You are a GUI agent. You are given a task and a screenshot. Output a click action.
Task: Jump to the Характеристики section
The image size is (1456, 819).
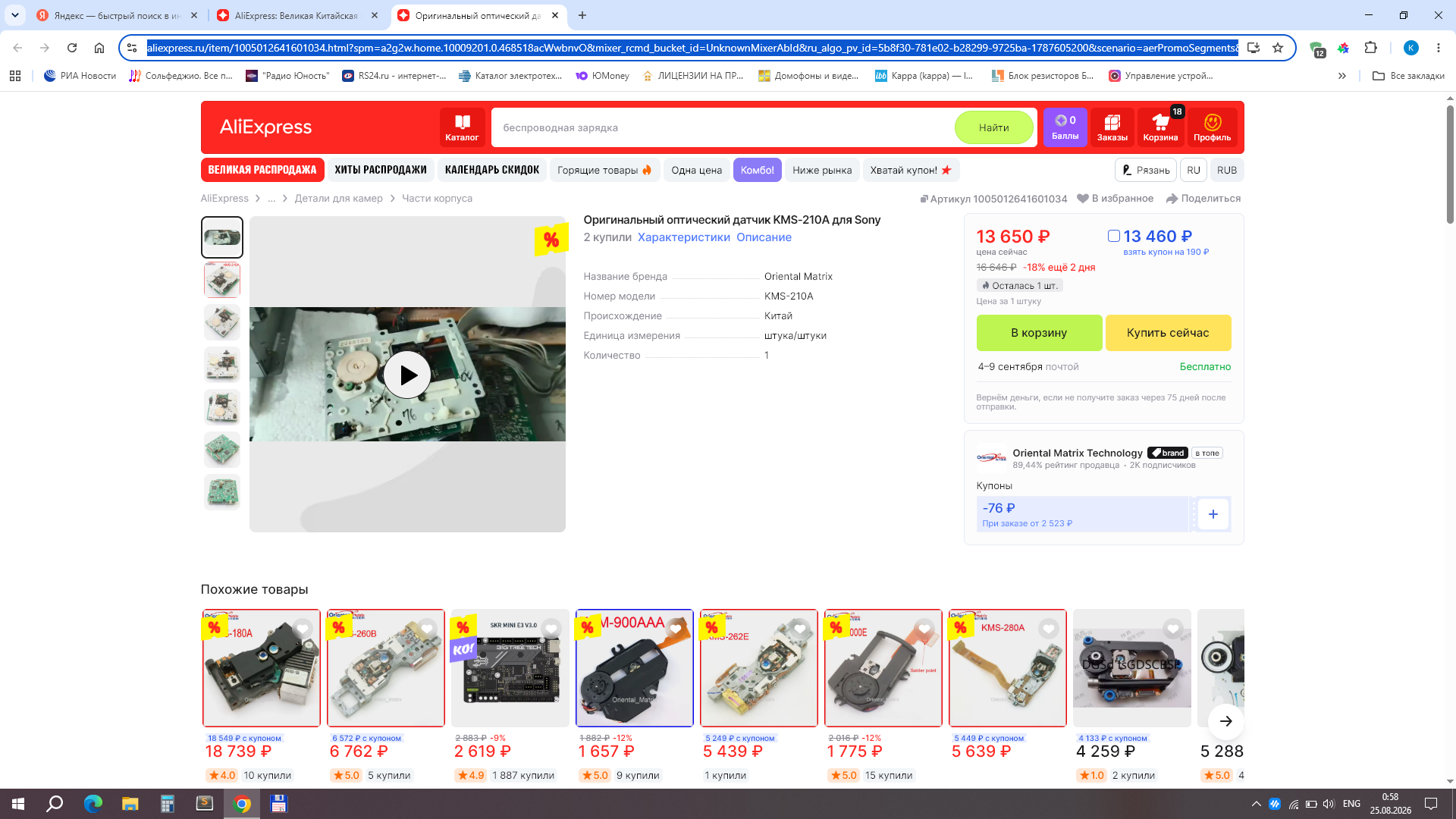pos(683,237)
